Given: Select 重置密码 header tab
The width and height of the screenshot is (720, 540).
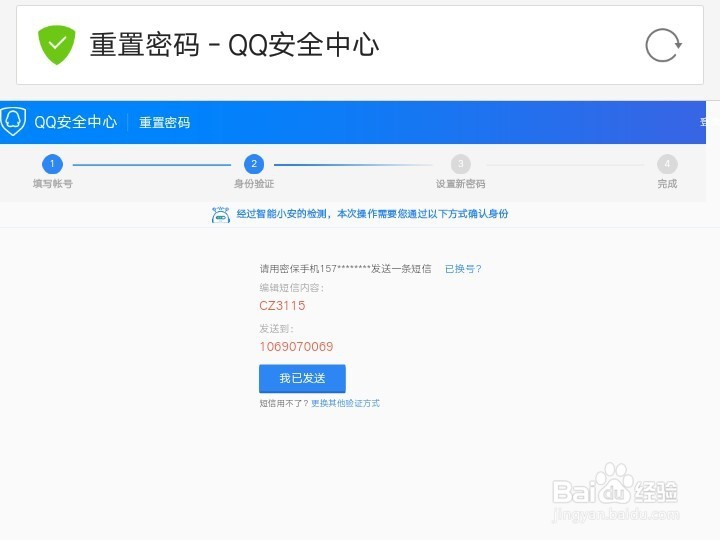Looking at the screenshot, I should (164, 123).
